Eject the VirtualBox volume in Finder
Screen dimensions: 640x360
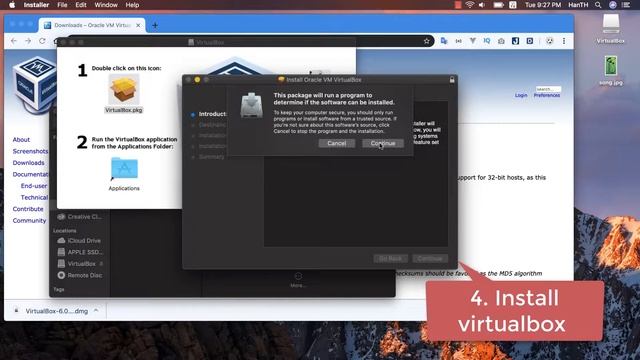101,264
